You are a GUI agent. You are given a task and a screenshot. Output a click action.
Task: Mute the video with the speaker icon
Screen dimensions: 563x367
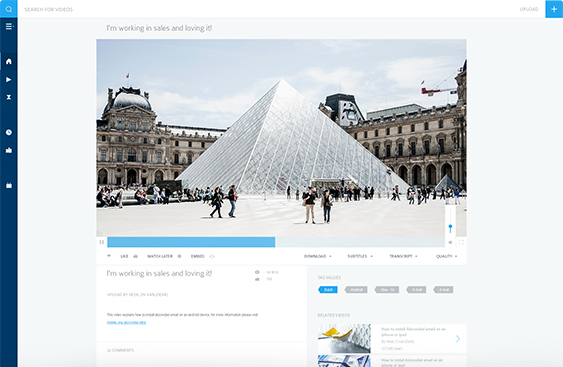click(450, 242)
